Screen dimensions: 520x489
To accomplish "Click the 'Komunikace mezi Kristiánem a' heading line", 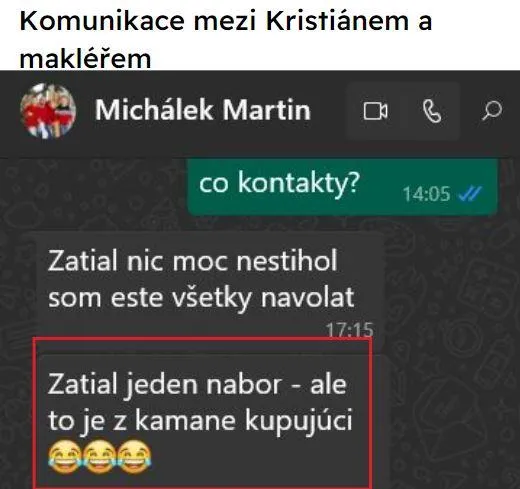I will 226,21.
